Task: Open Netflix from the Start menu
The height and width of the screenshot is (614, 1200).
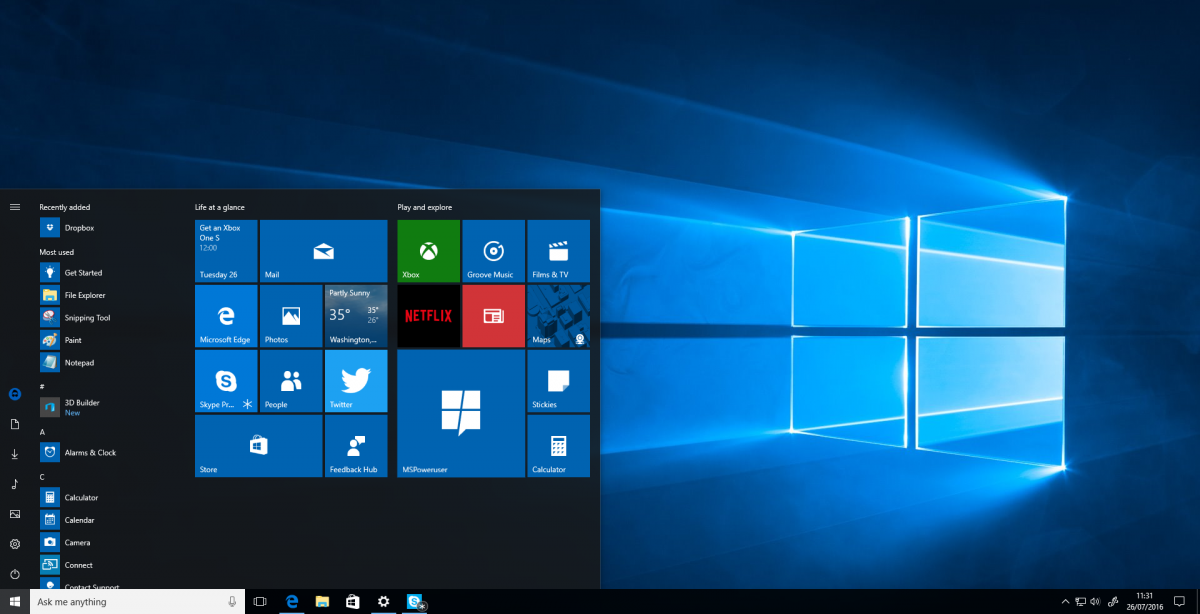Action: coord(427,315)
